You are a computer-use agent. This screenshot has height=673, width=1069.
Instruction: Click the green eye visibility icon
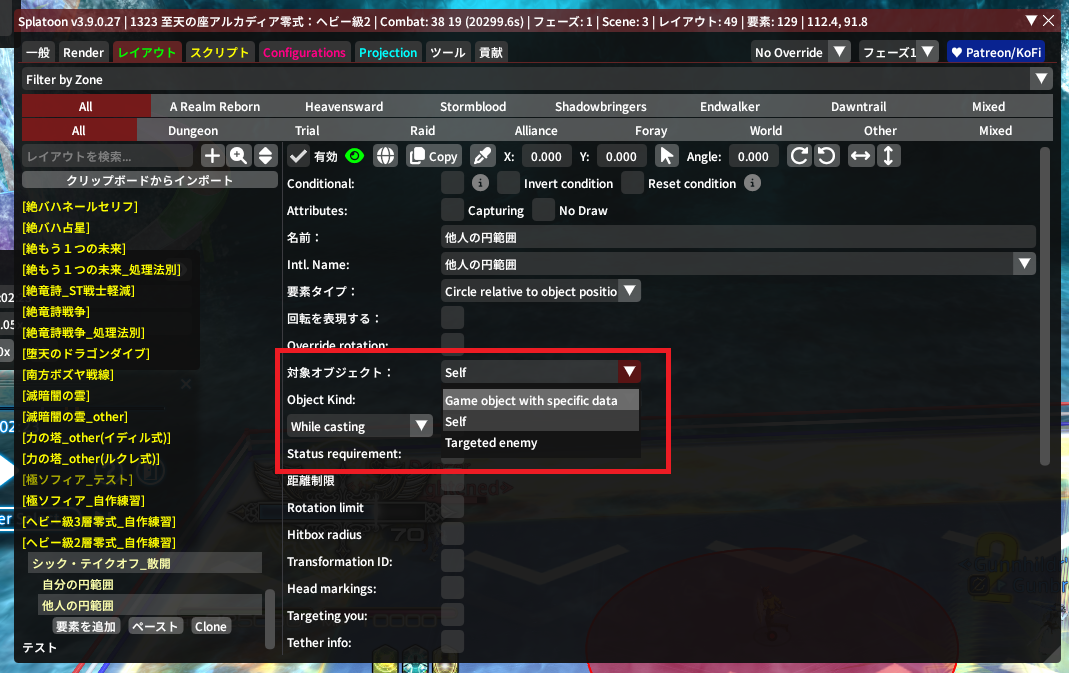pyautogui.click(x=355, y=156)
